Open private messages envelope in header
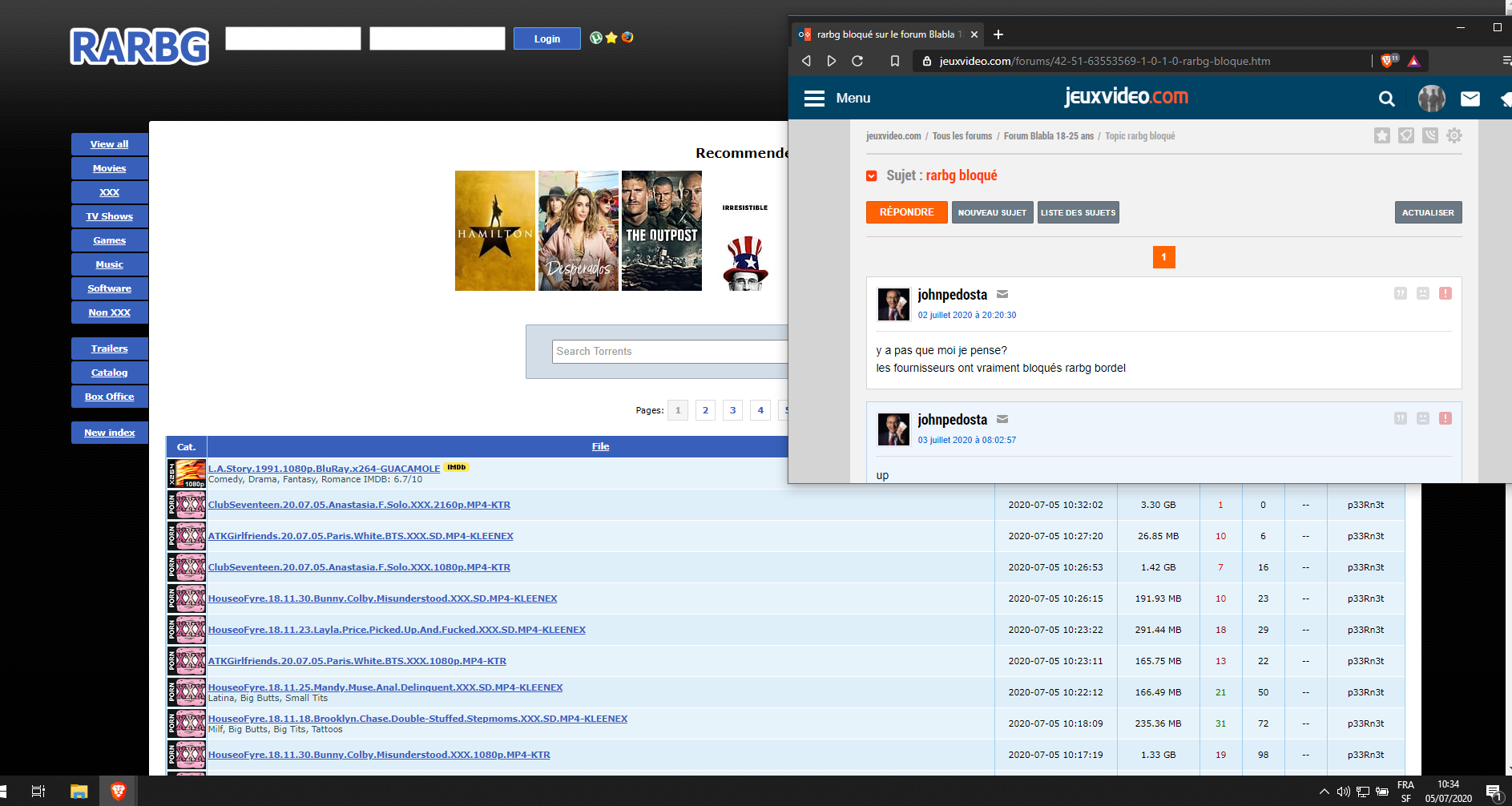 coord(1470,99)
